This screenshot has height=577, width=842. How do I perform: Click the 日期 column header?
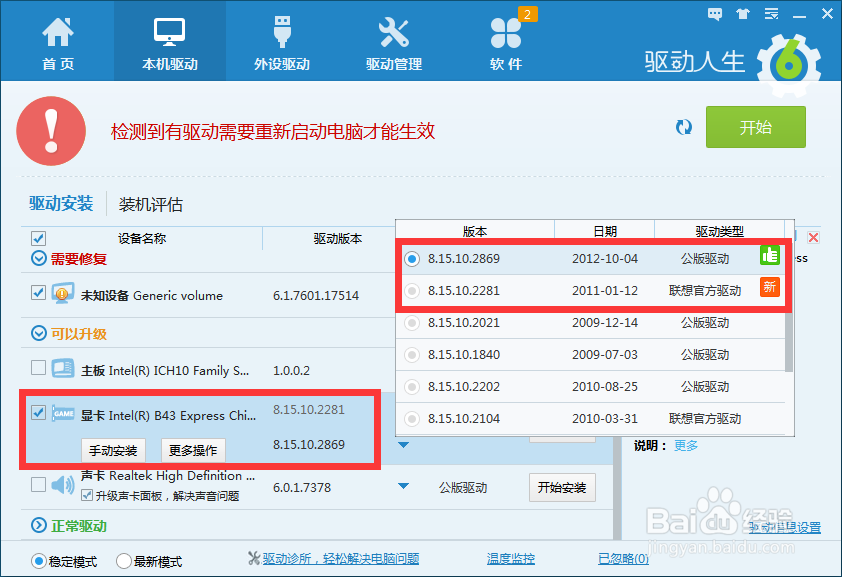pyautogui.click(x=605, y=231)
